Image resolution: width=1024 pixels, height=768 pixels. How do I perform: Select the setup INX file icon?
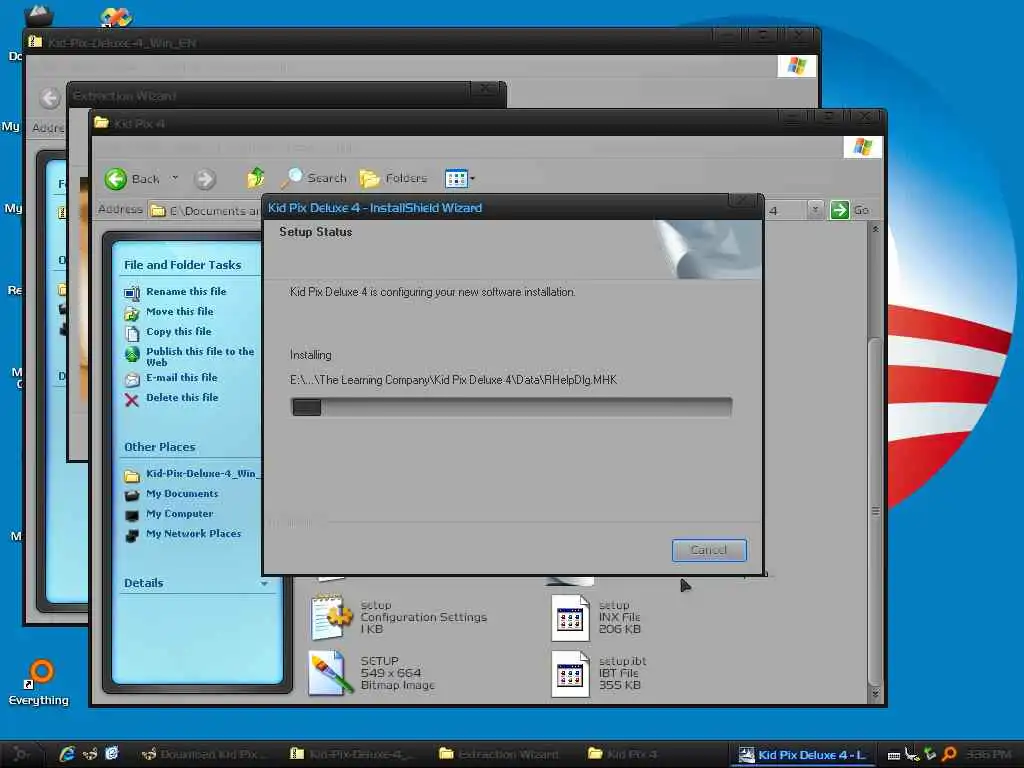tap(570, 617)
